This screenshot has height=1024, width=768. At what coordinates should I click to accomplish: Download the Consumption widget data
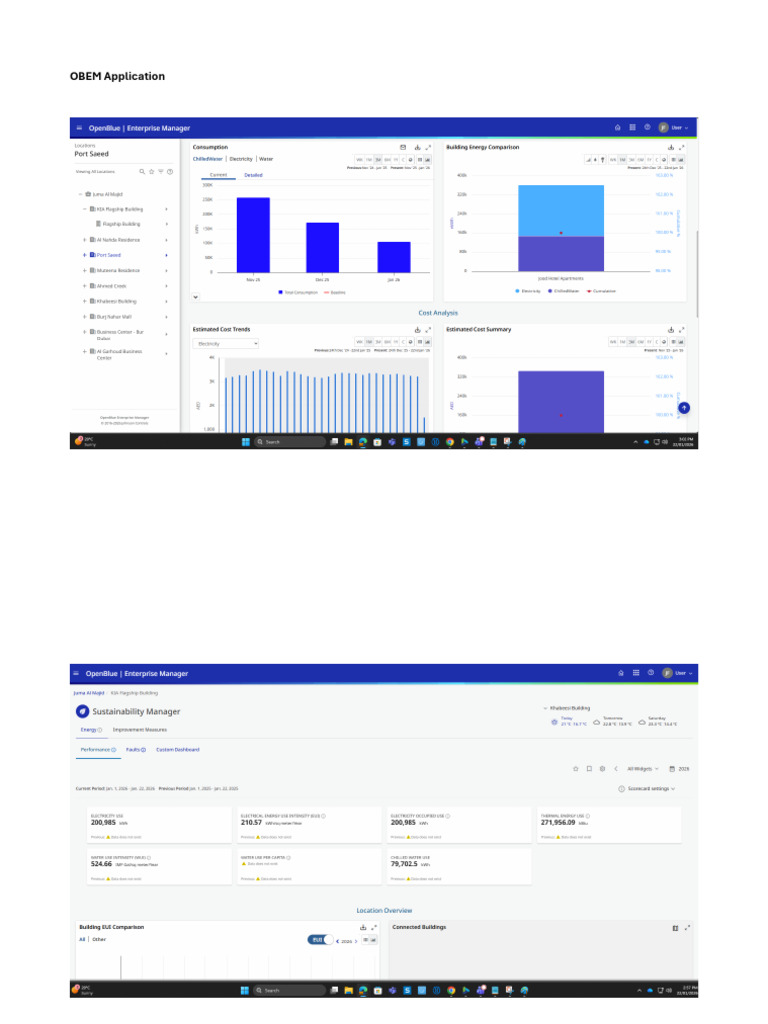(417, 148)
